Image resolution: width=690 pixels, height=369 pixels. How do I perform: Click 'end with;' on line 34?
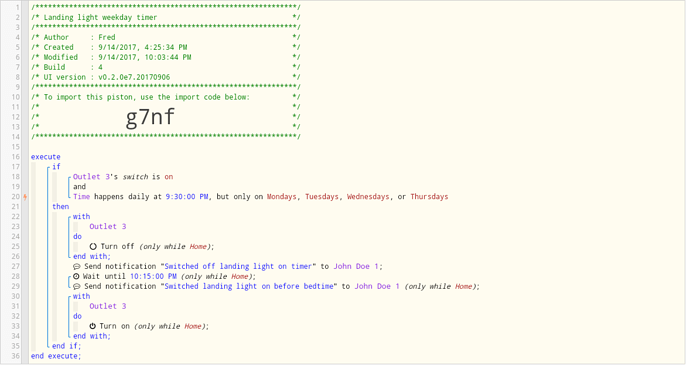tap(92, 336)
